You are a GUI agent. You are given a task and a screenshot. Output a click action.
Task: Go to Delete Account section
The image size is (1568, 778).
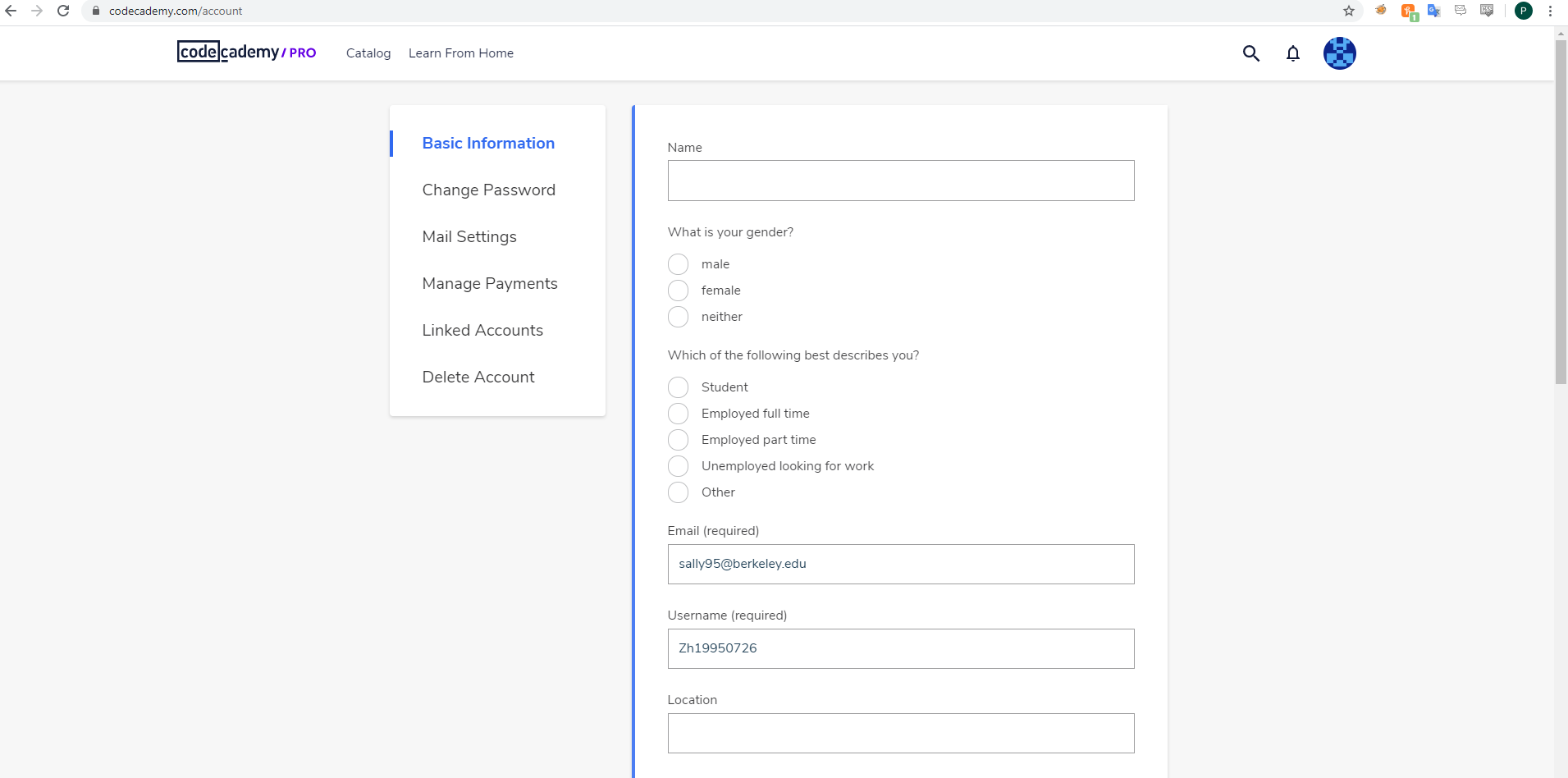(478, 377)
